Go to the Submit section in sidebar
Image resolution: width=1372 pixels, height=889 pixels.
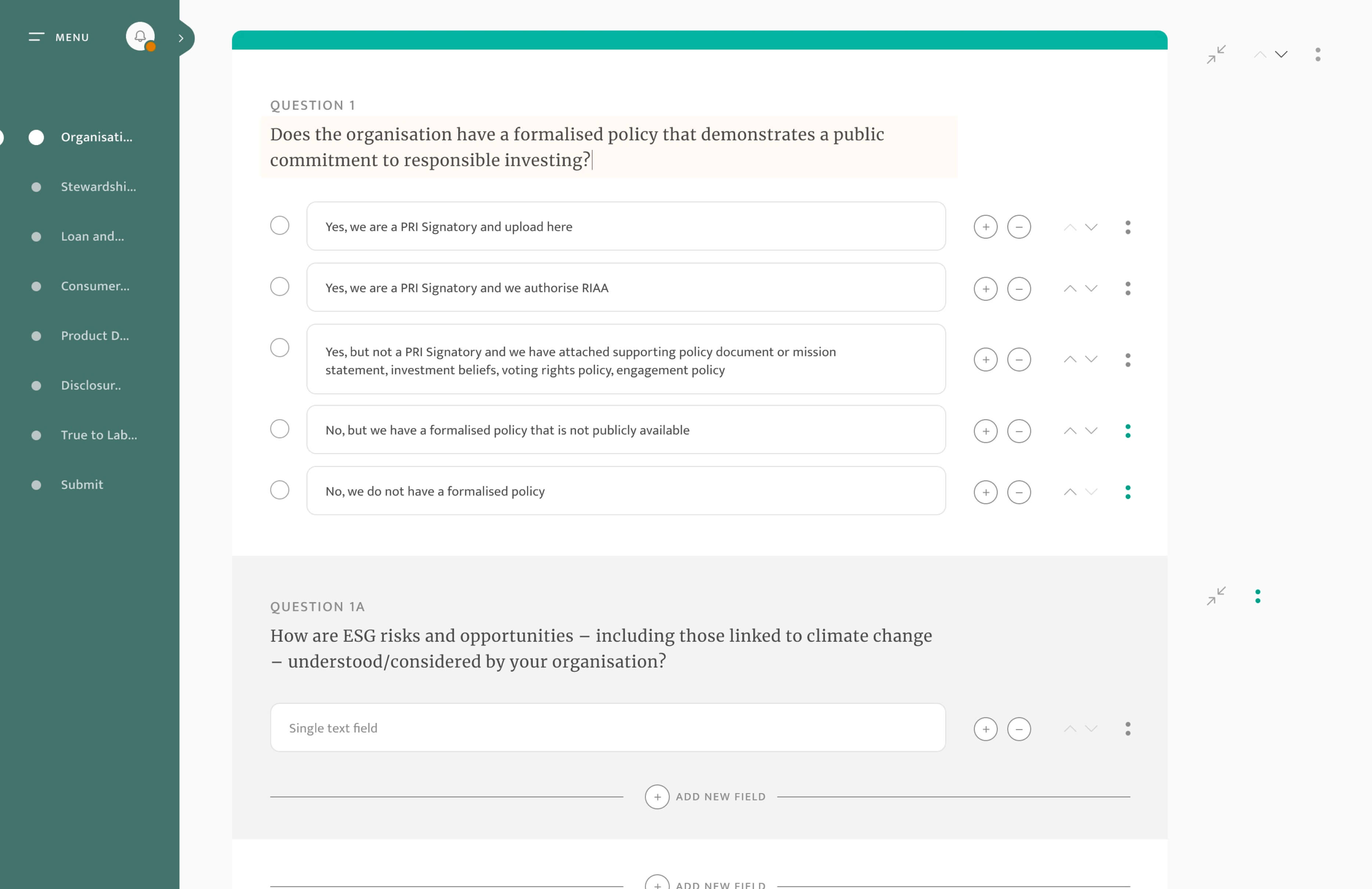(x=81, y=484)
